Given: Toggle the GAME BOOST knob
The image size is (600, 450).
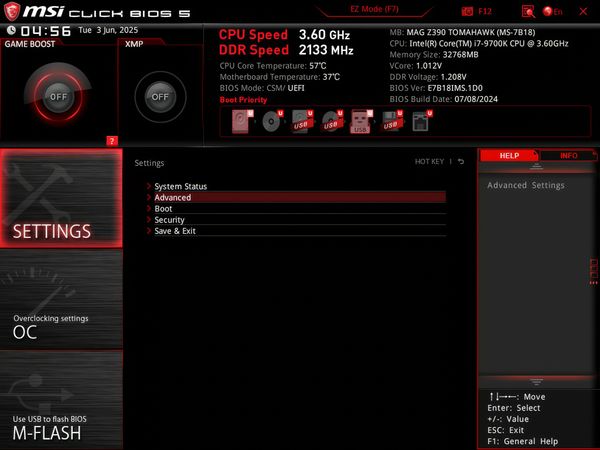Looking at the screenshot, I should [59, 97].
